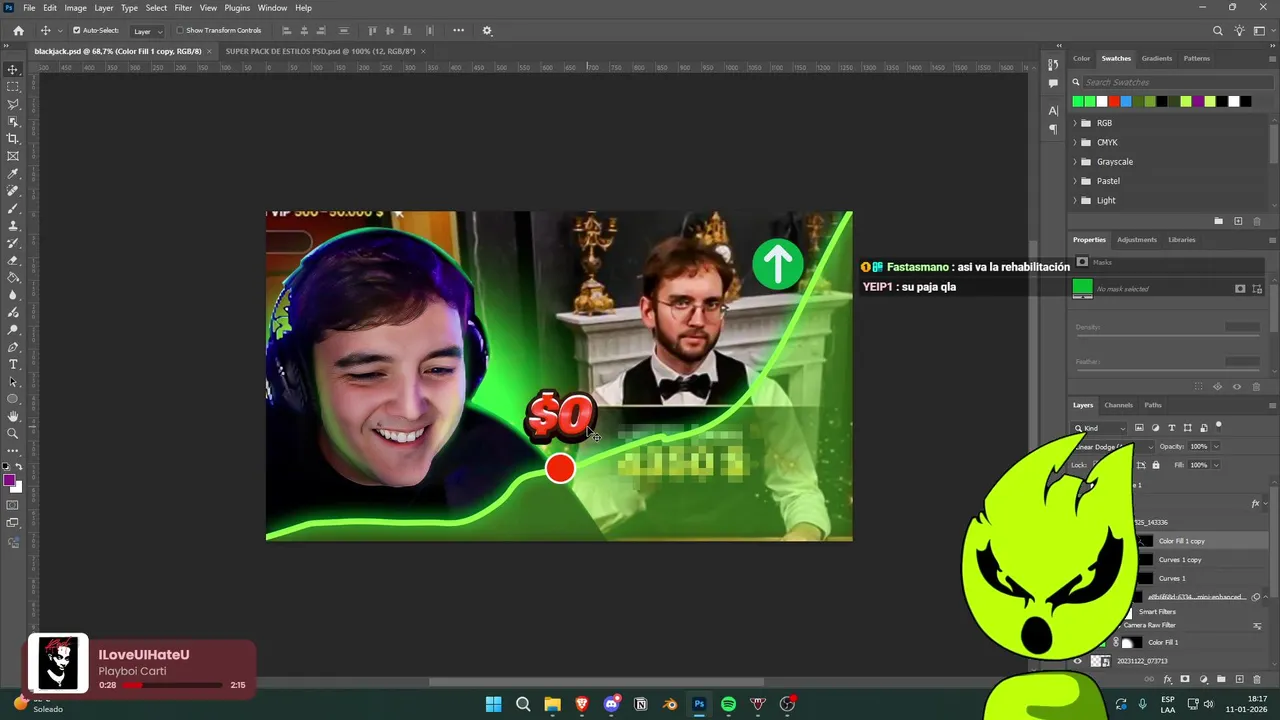Select the Hand tool

pyautogui.click(x=13, y=416)
